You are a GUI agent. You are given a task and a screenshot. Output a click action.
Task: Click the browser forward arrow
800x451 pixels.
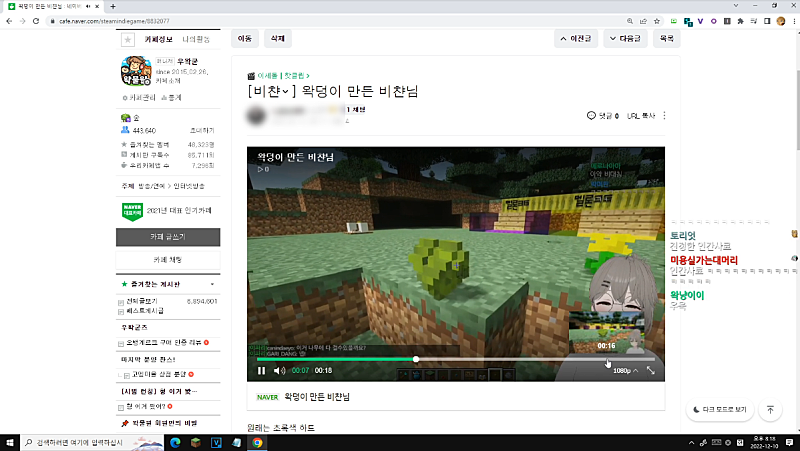tap(22, 21)
